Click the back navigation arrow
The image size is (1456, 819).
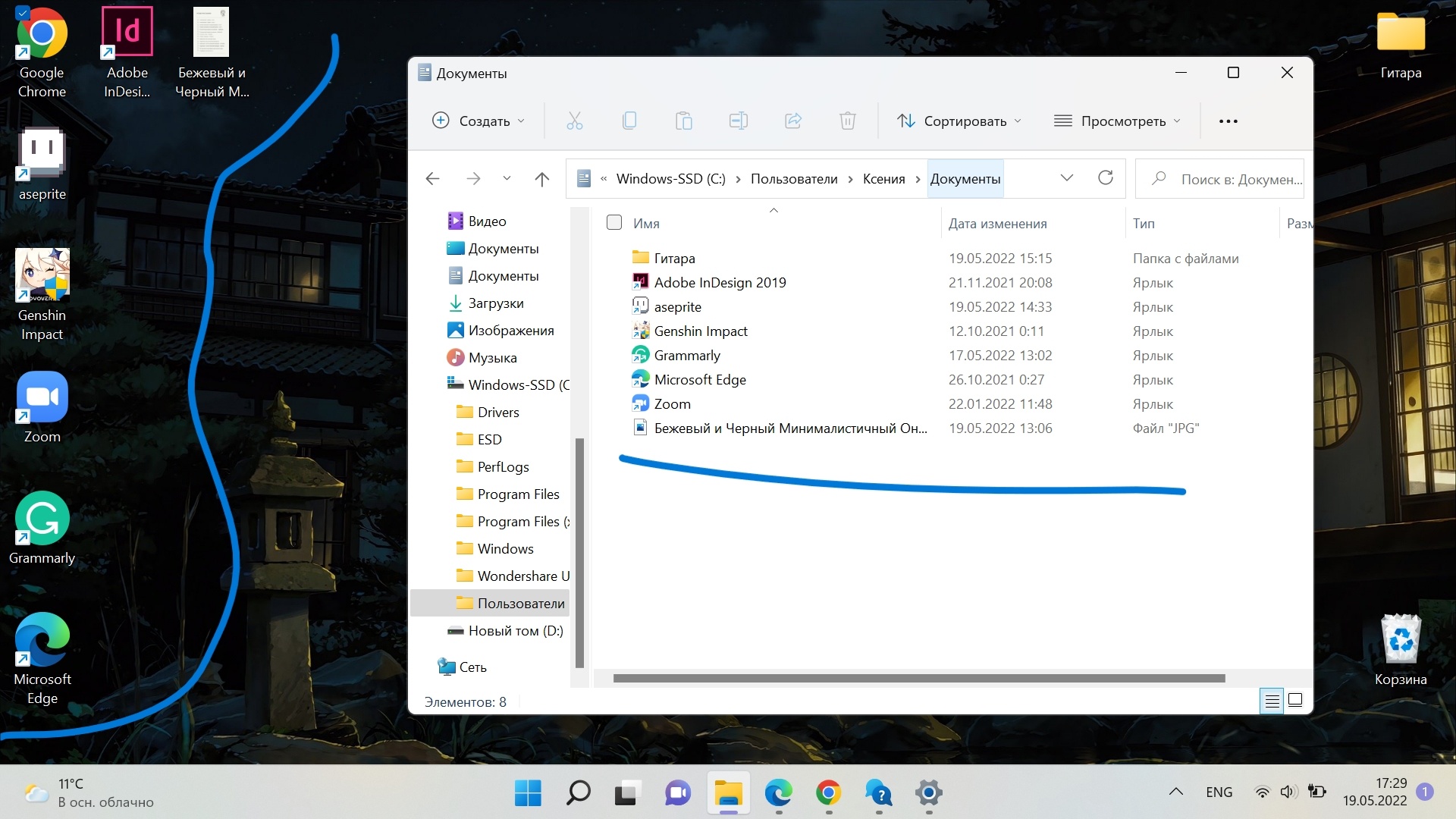(432, 179)
